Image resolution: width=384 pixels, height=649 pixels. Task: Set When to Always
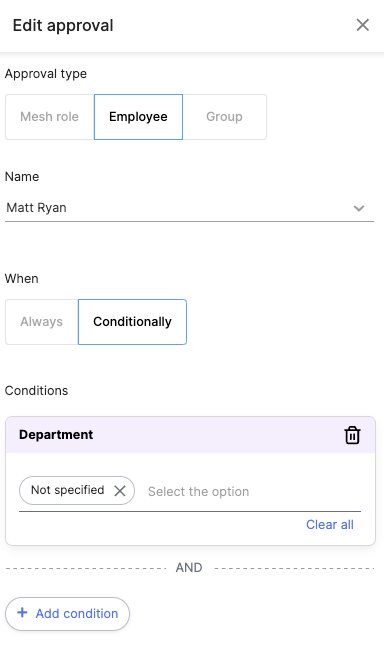(42, 322)
